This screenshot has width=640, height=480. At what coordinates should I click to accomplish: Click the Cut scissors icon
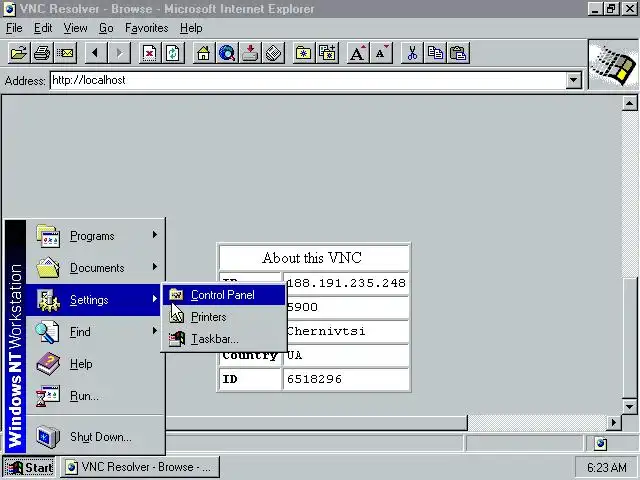pyautogui.click(x=412, y=53)
